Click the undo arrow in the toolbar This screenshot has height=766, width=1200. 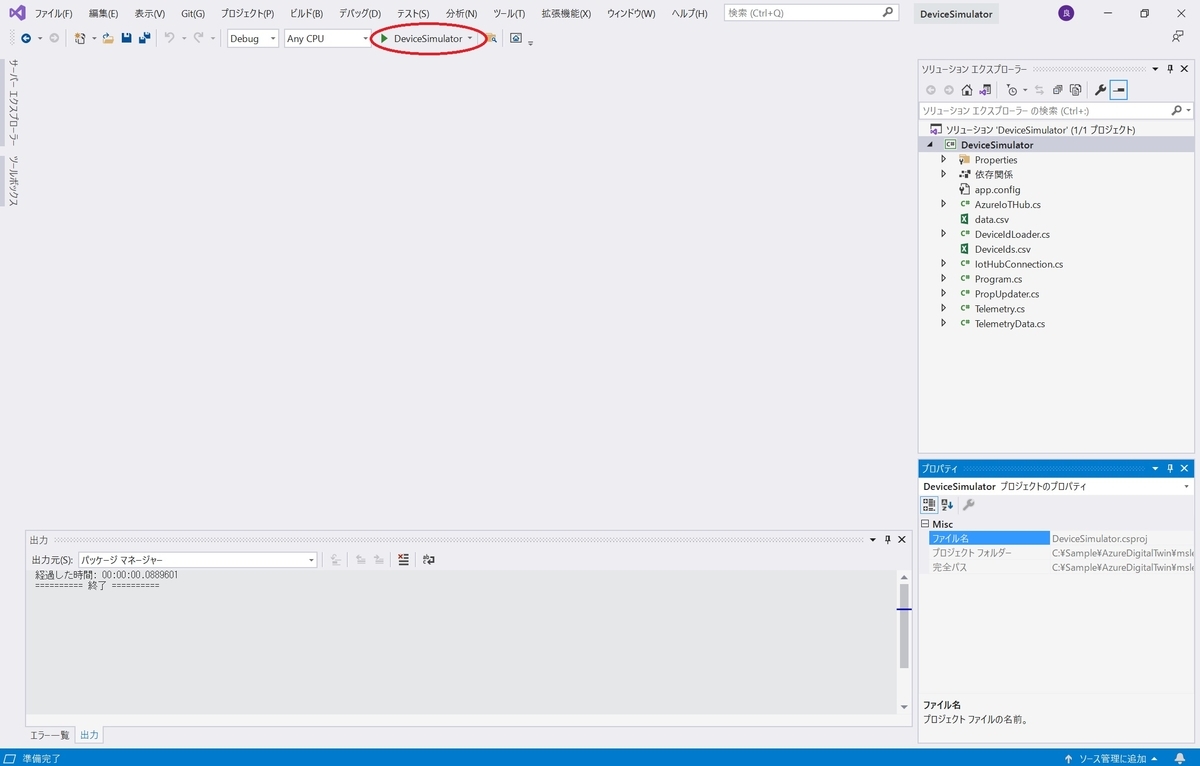pos(169,38)
